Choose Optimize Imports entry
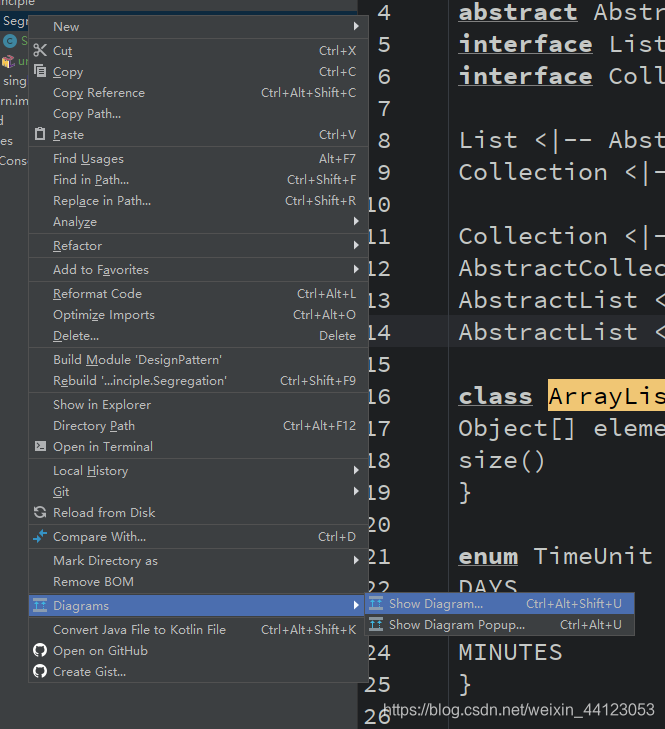Viewport: 665px width, 729px height. click(x=199, y=314)
